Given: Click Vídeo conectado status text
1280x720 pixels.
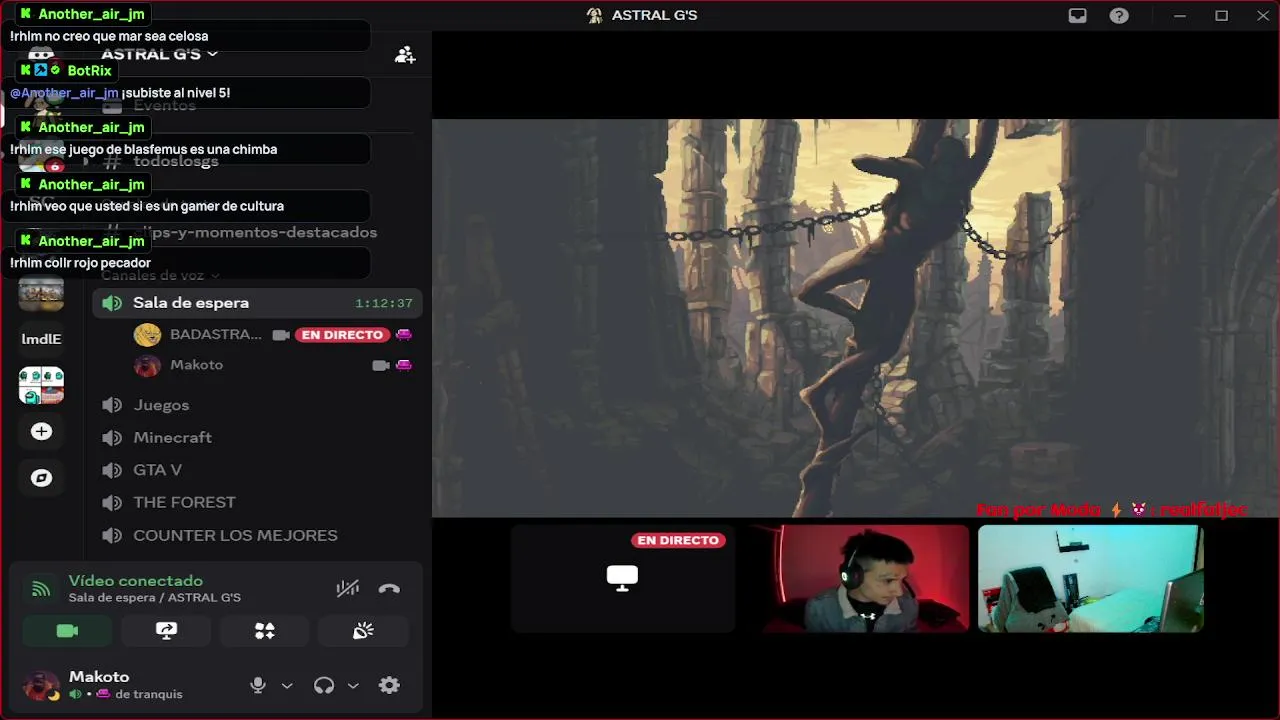Looking at the screenshot, I should coord(136,581).
